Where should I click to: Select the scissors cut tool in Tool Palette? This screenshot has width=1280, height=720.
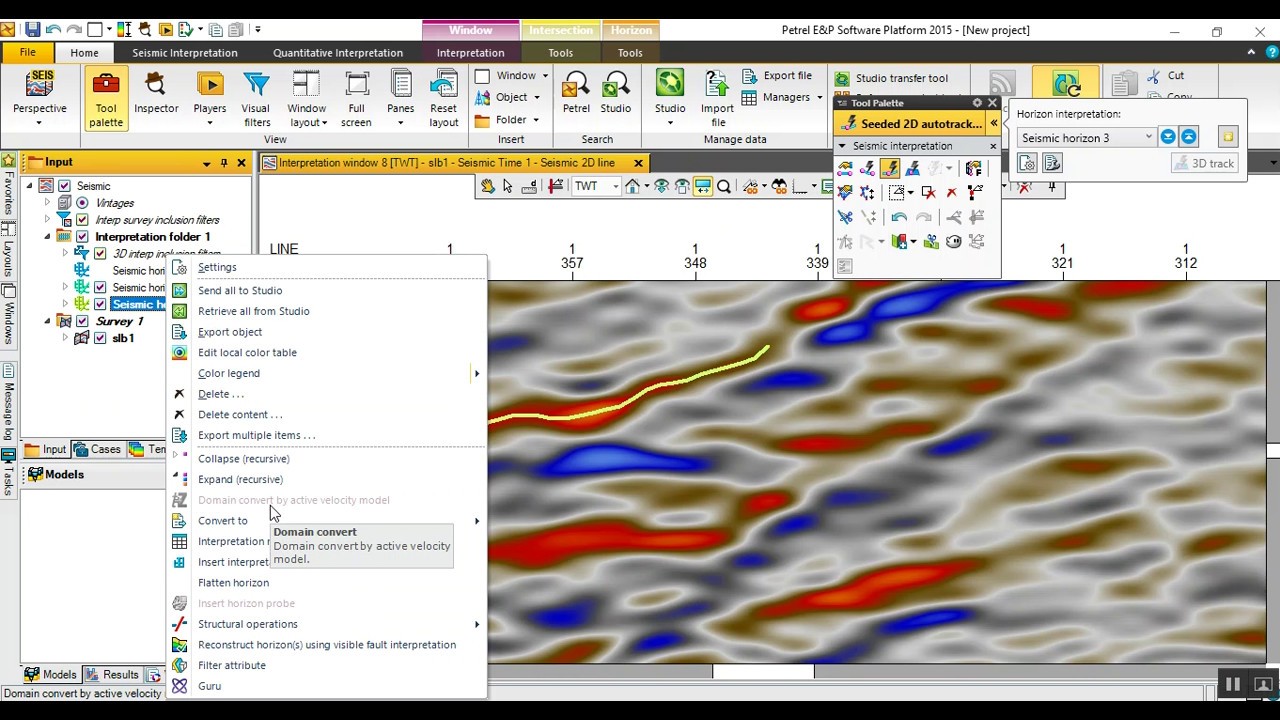pyautogui.click(x=845, y=217)
